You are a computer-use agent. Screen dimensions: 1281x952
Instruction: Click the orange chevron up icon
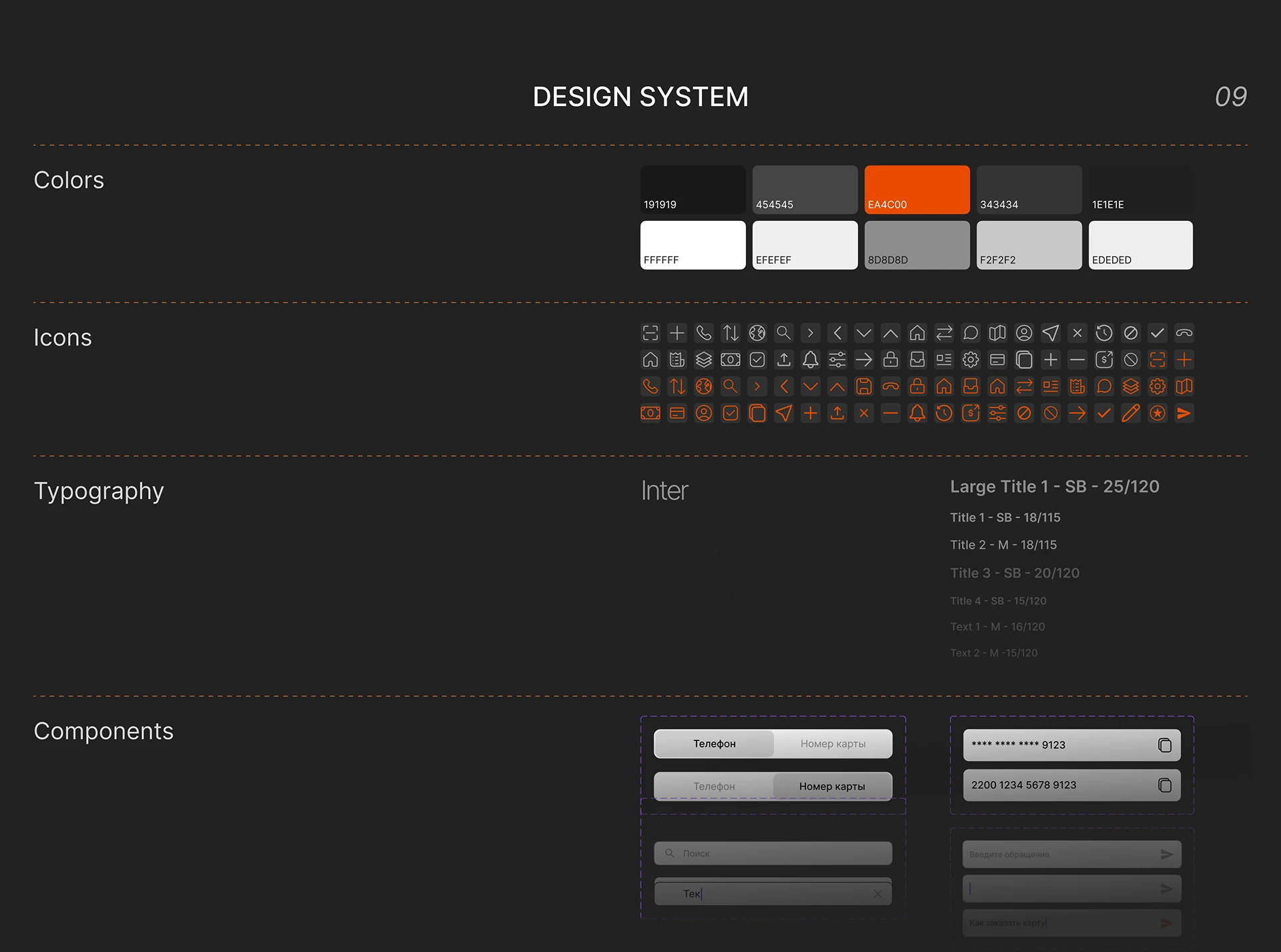[x=837, y=386]
